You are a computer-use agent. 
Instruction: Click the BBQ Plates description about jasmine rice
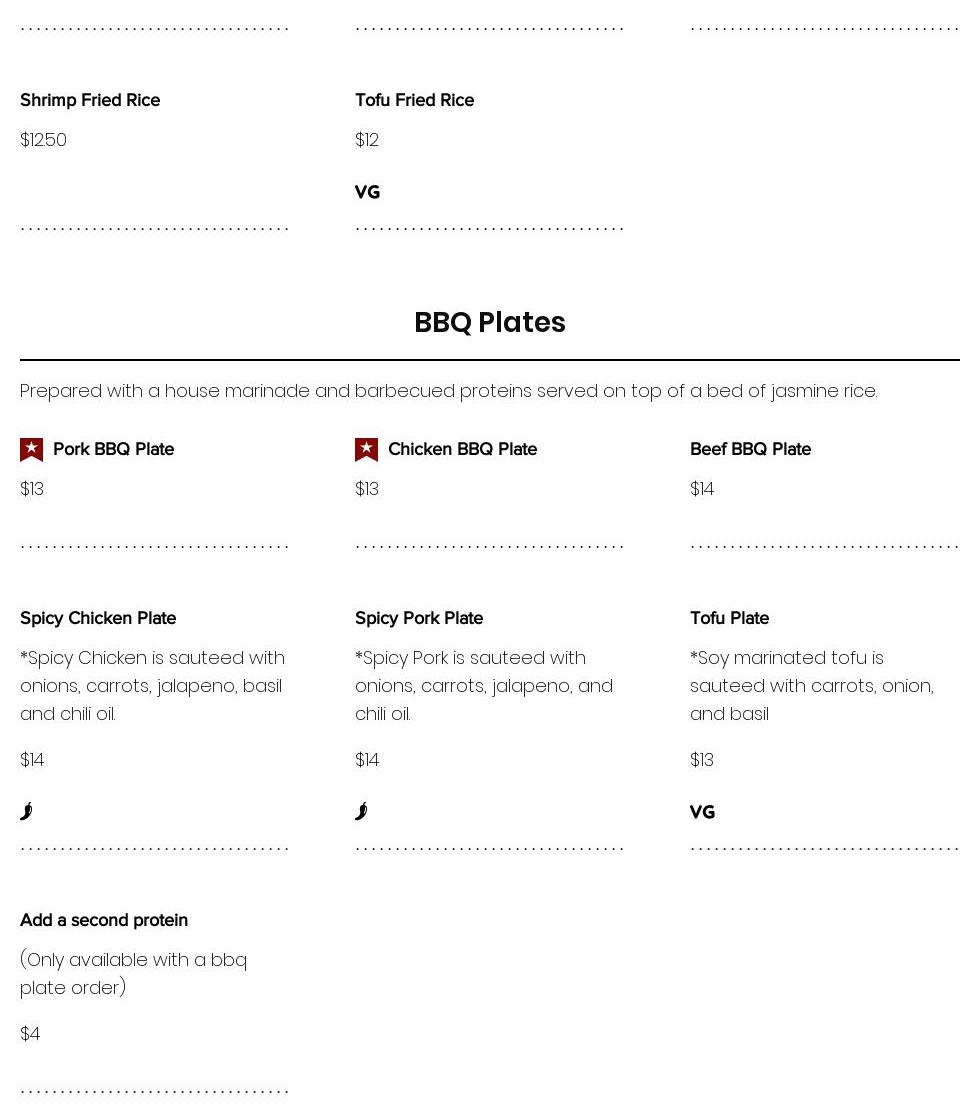[449, 391]
